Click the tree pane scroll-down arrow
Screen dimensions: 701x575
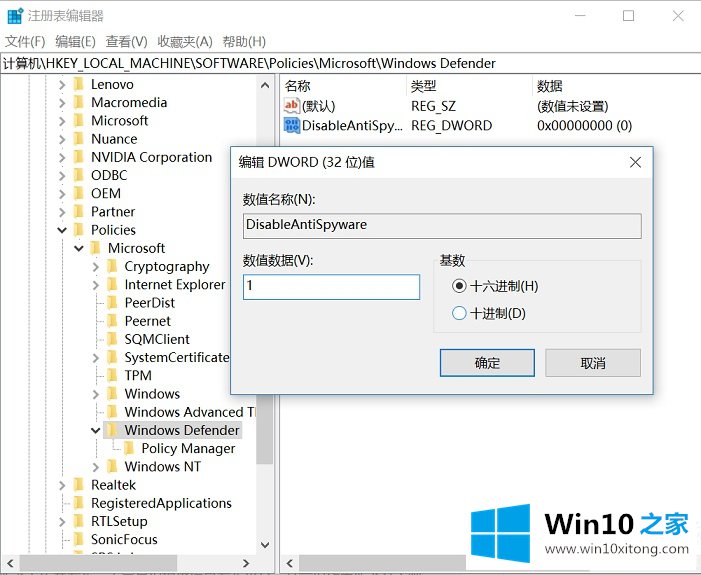point(265,545)
